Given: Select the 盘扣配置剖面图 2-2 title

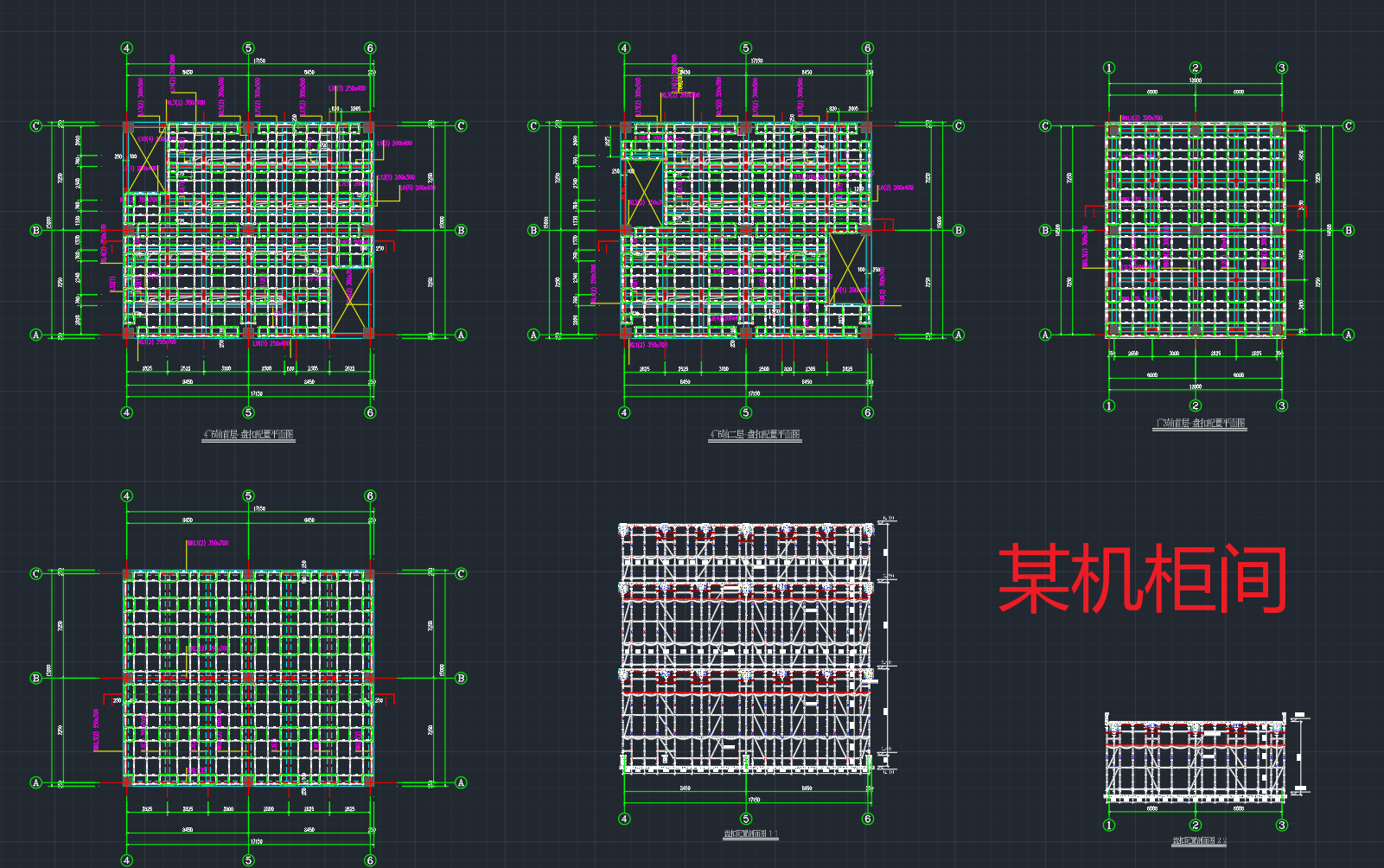Looking at the screenshot, I should click(x=1199, y=841).
